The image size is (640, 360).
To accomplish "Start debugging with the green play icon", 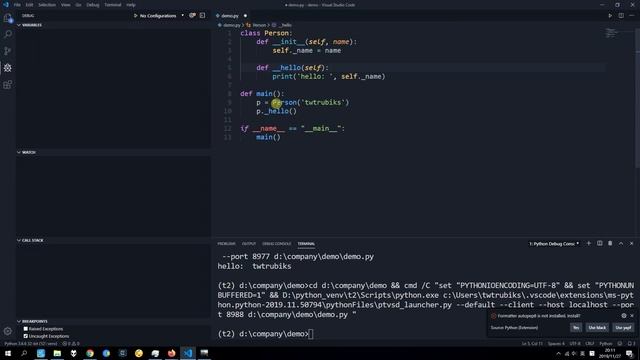I will [136, 16].
